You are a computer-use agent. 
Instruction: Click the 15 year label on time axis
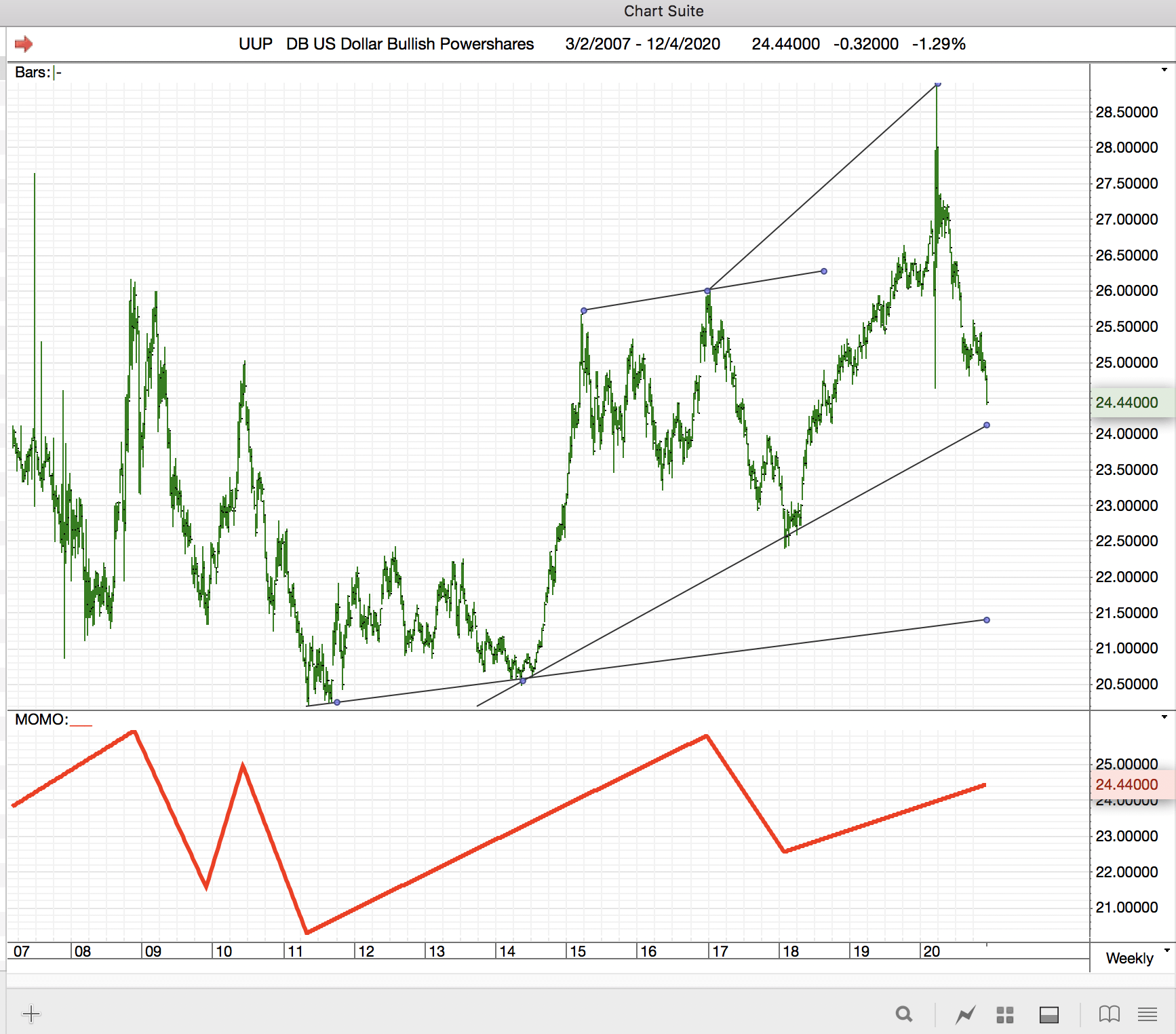click(578, 951)
